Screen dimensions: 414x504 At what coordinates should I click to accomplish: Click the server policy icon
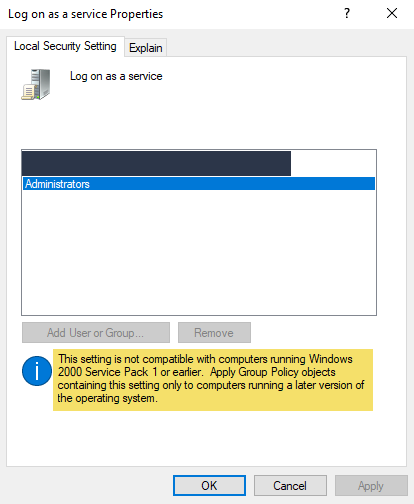[x=36, y=84]
